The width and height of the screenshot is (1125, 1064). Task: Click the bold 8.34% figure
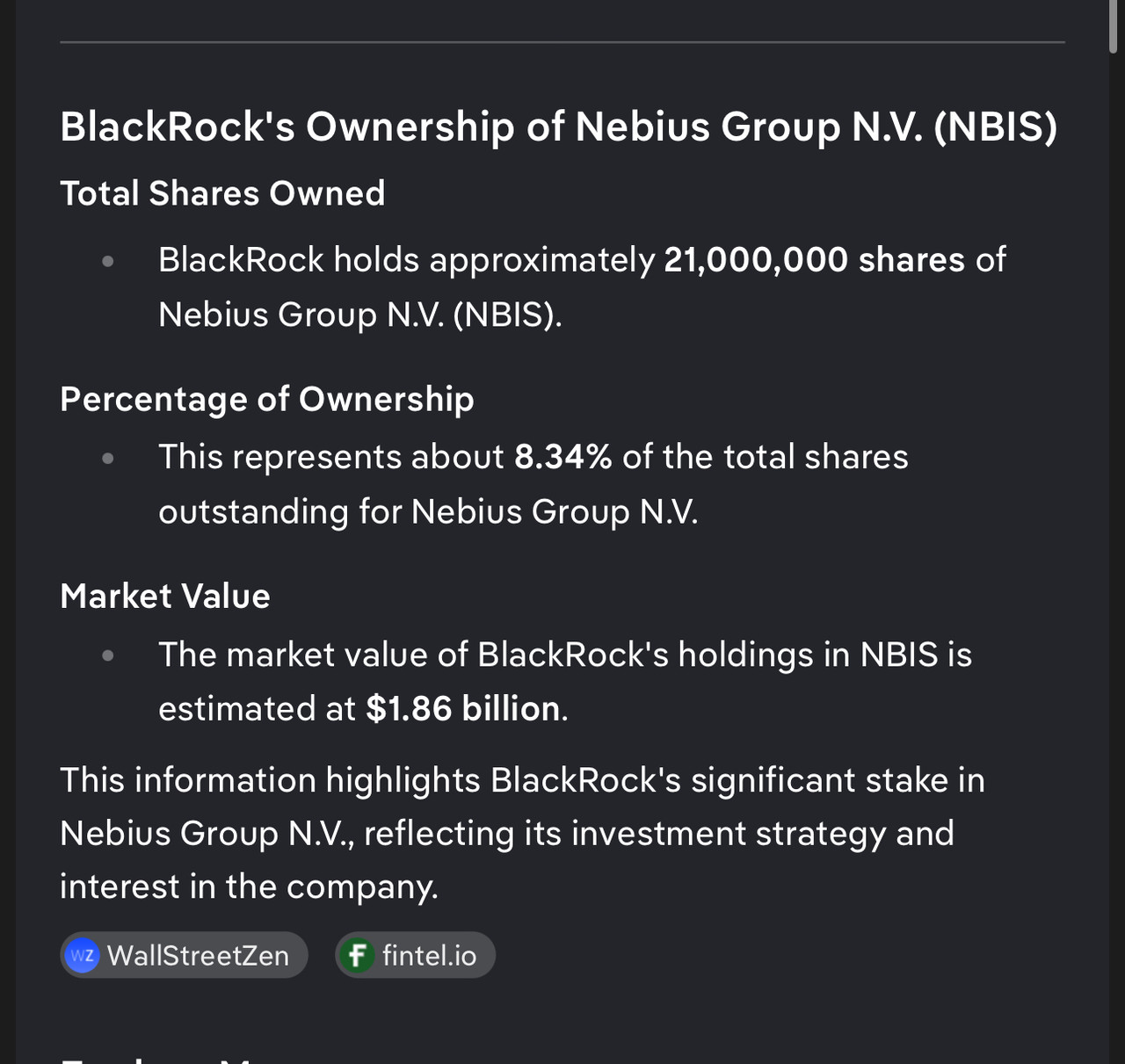[x=562, y=457]
